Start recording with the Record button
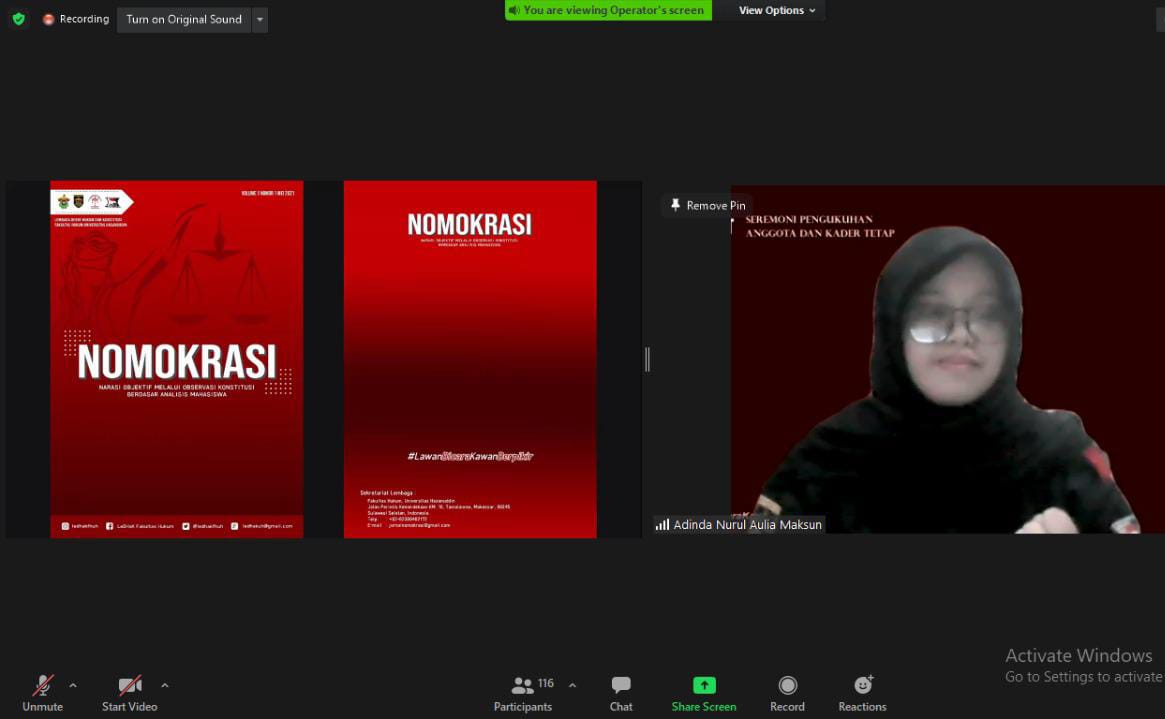 tap(788, 694)
